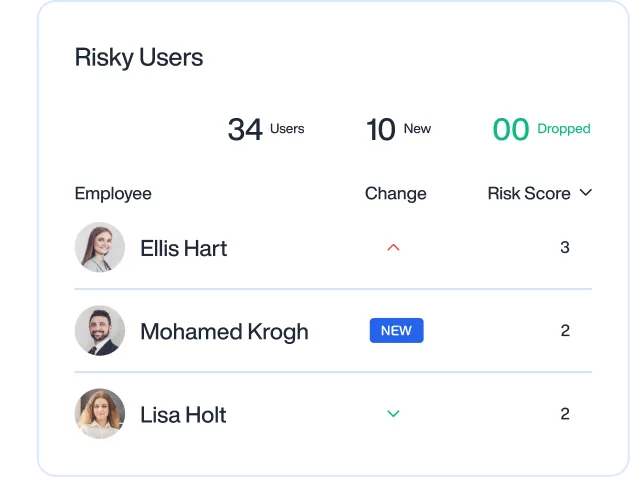Sort by the Employee column header
Image resolution: width=630 pixels, height=477 pixels.
coord(113,194)
